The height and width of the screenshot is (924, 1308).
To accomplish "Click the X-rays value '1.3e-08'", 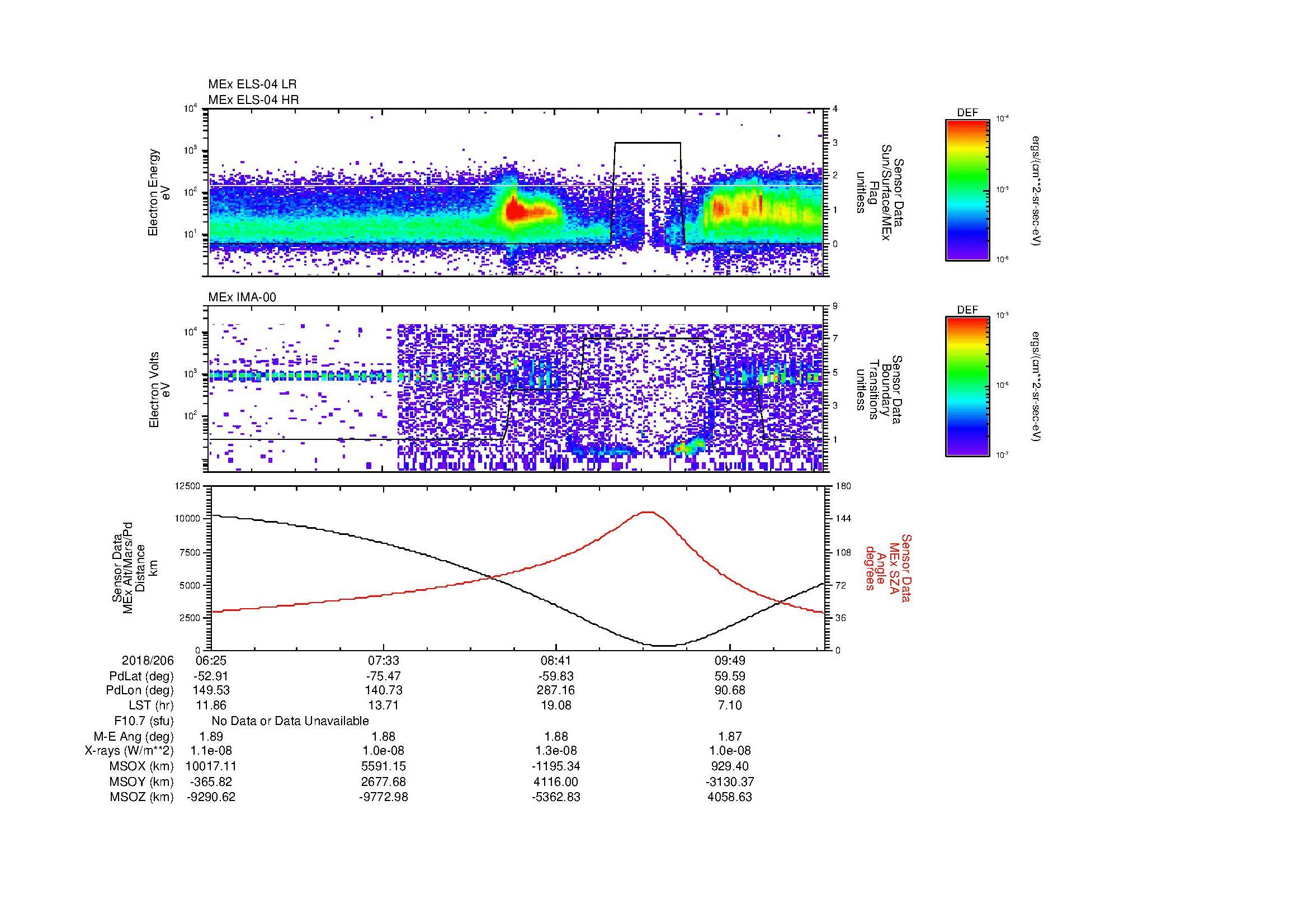I will tap(556, 751).
